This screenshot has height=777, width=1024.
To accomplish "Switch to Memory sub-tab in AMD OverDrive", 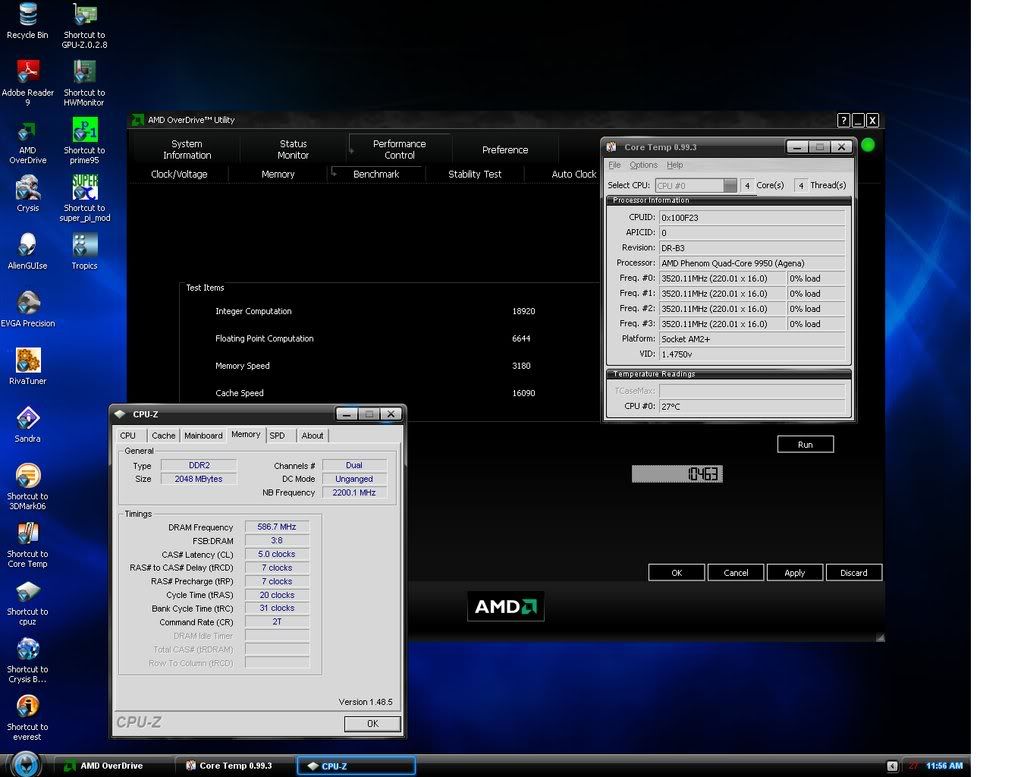I will tap(278, 174).
